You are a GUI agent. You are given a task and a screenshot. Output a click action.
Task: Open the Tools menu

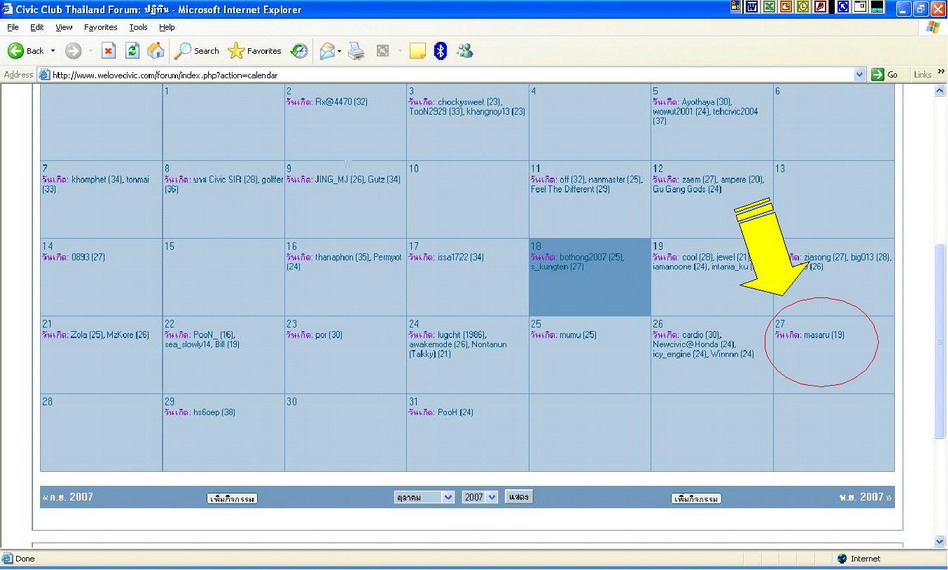tap(138, 27)
